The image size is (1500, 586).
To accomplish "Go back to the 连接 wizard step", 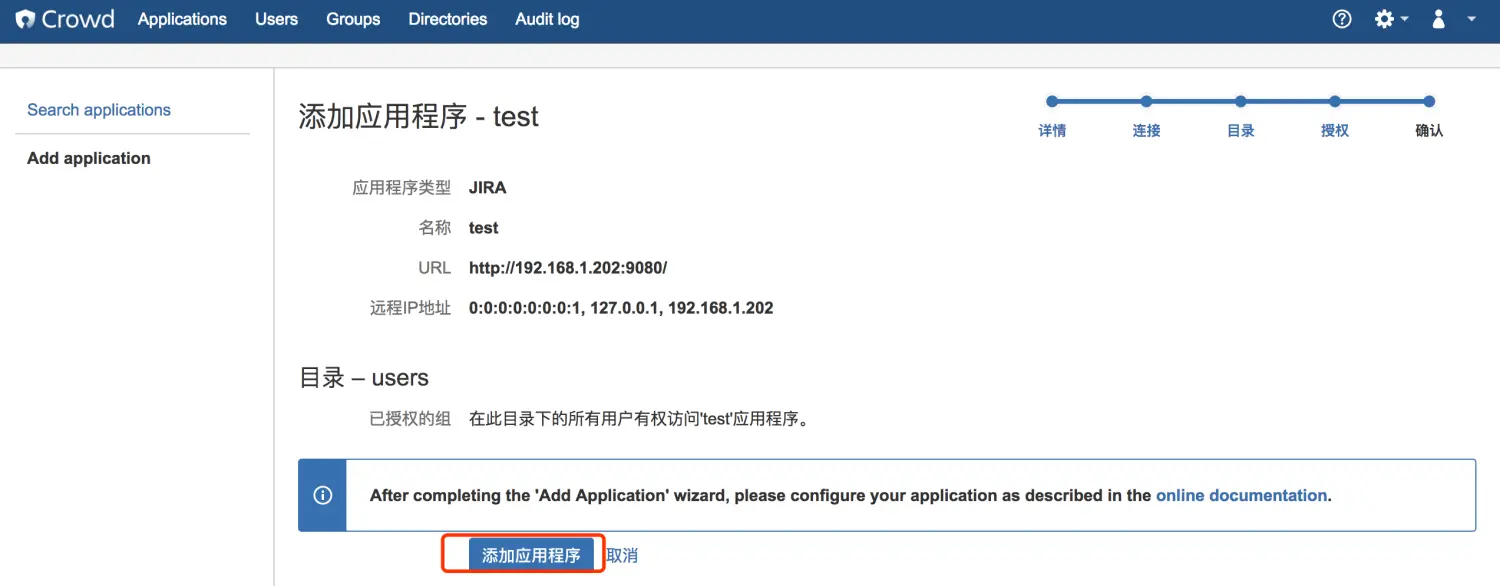I will pyautogui.click(x=1146, y=130).
